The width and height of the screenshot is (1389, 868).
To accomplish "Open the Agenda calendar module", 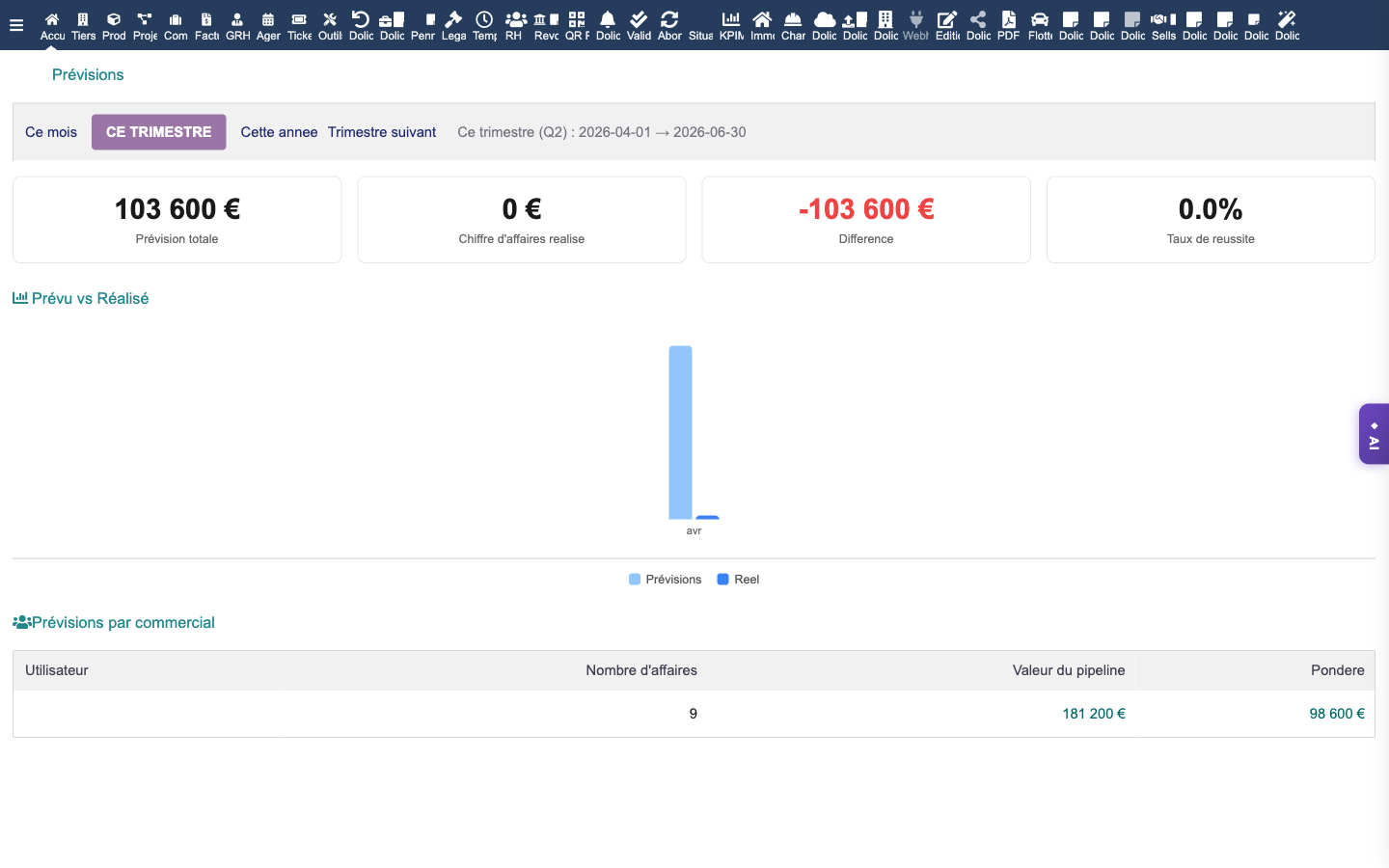I will (x=268, y=26).
